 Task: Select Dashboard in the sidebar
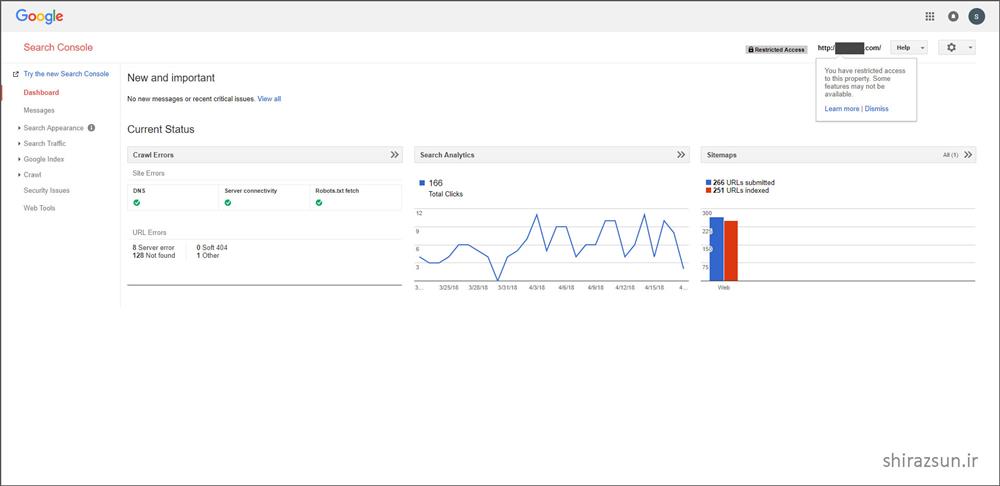click(x=41, y=92)
